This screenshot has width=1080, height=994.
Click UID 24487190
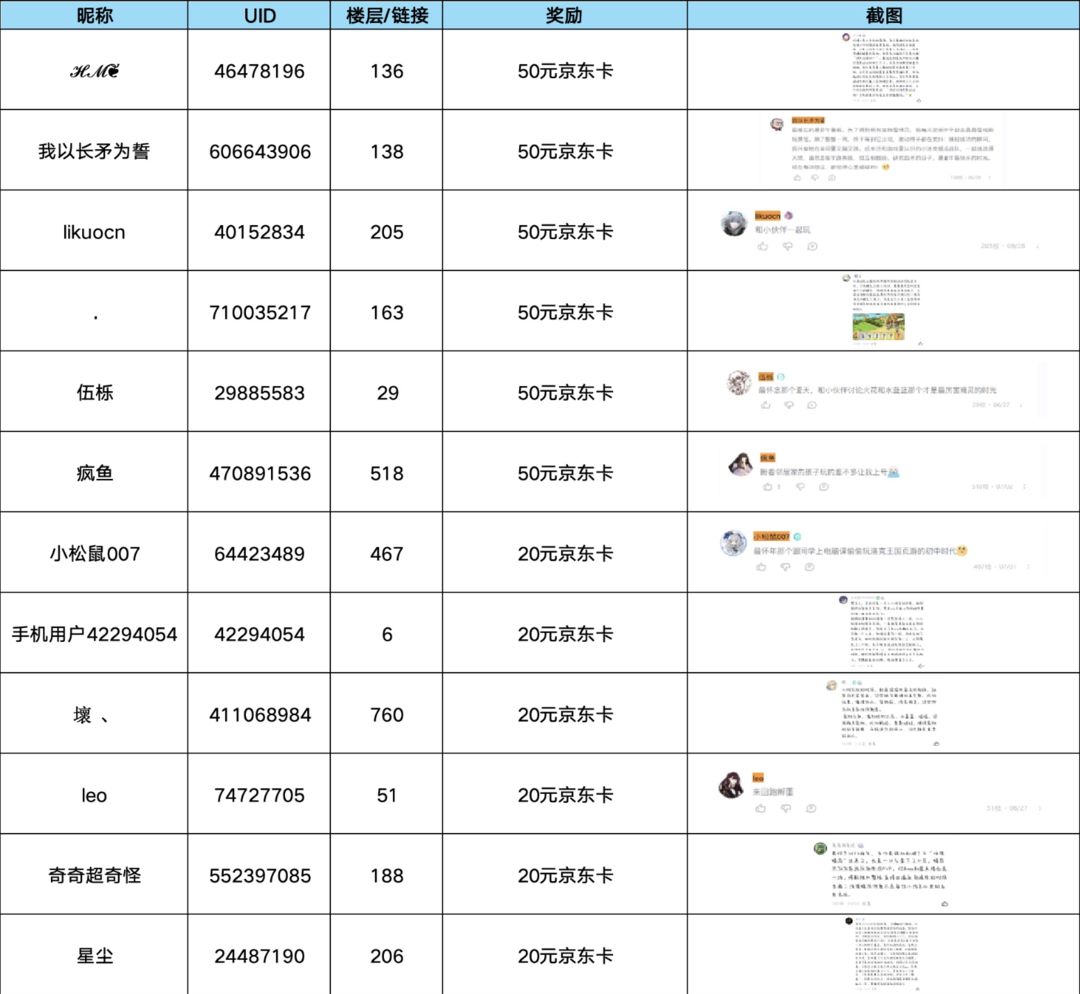[259, 957]
